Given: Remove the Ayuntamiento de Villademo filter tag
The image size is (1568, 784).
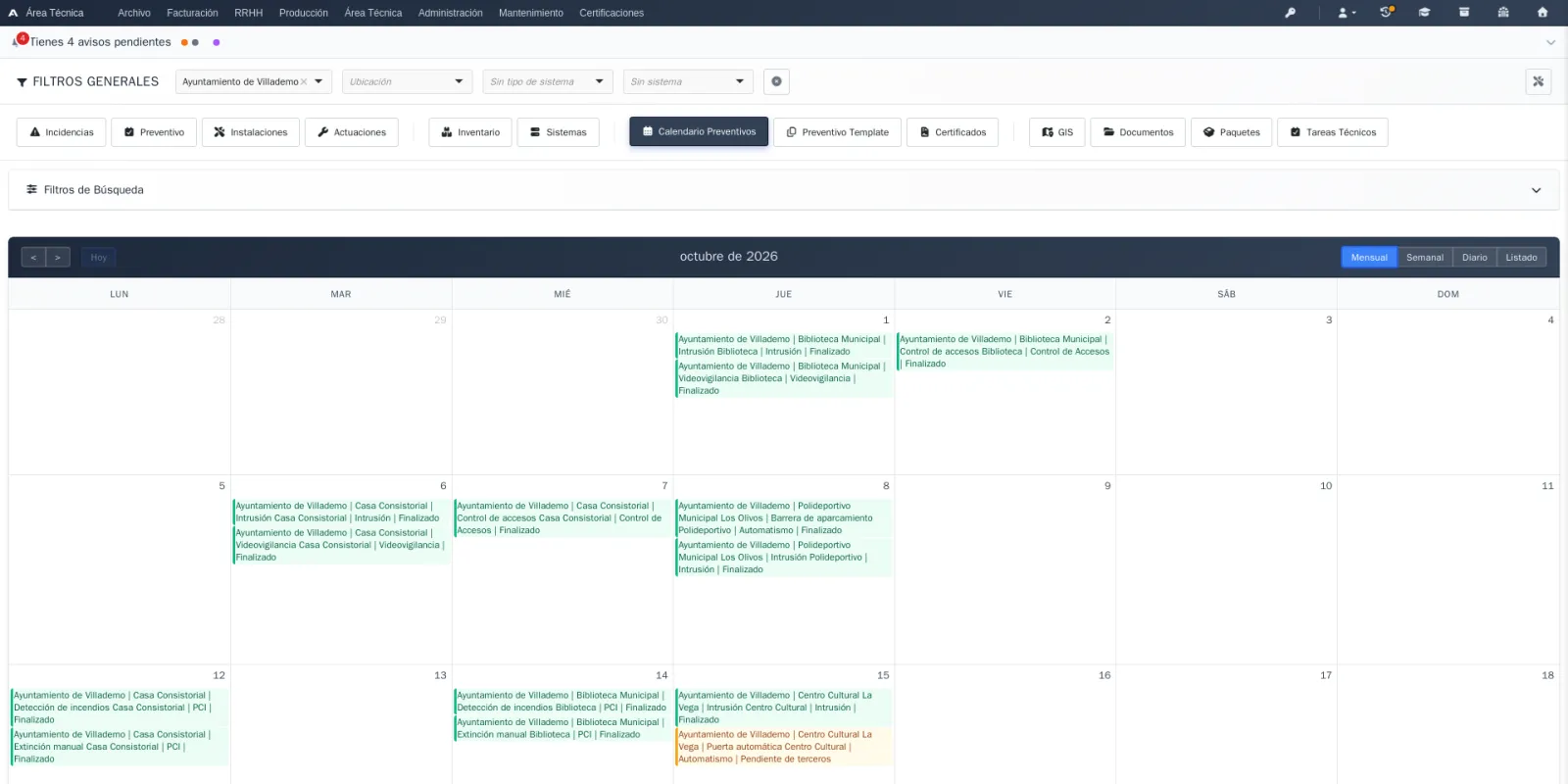Looking at the screenshot, I should tap(304, 82).
